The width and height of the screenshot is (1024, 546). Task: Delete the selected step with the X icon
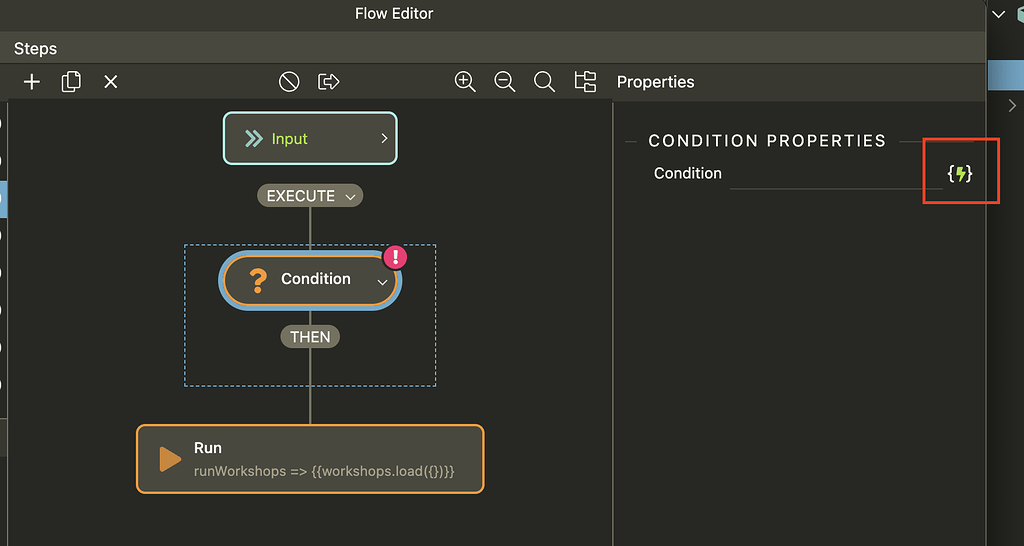click(x=111, y=82)
